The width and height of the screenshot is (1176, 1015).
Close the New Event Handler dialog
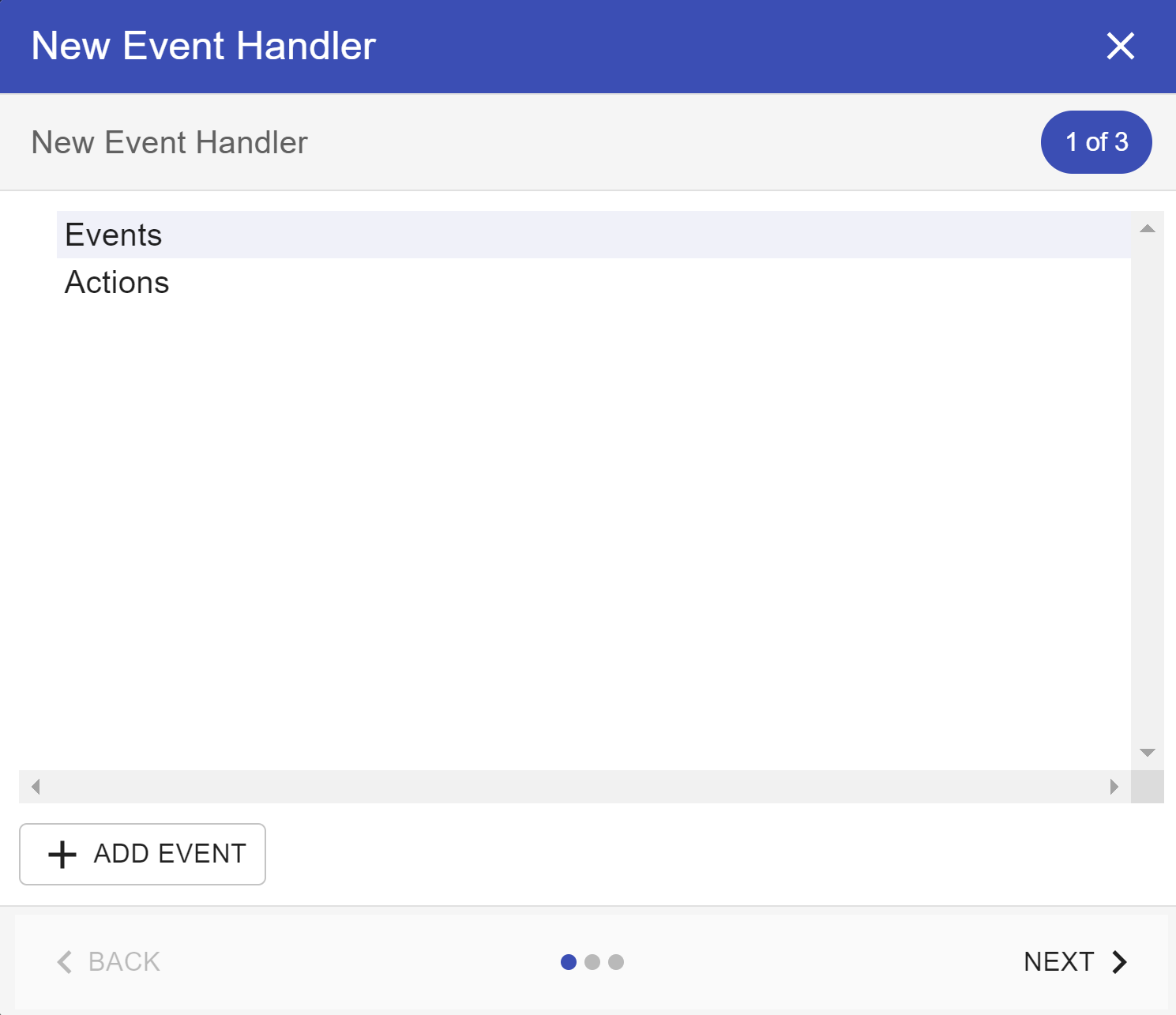(x=1120, y=46)
